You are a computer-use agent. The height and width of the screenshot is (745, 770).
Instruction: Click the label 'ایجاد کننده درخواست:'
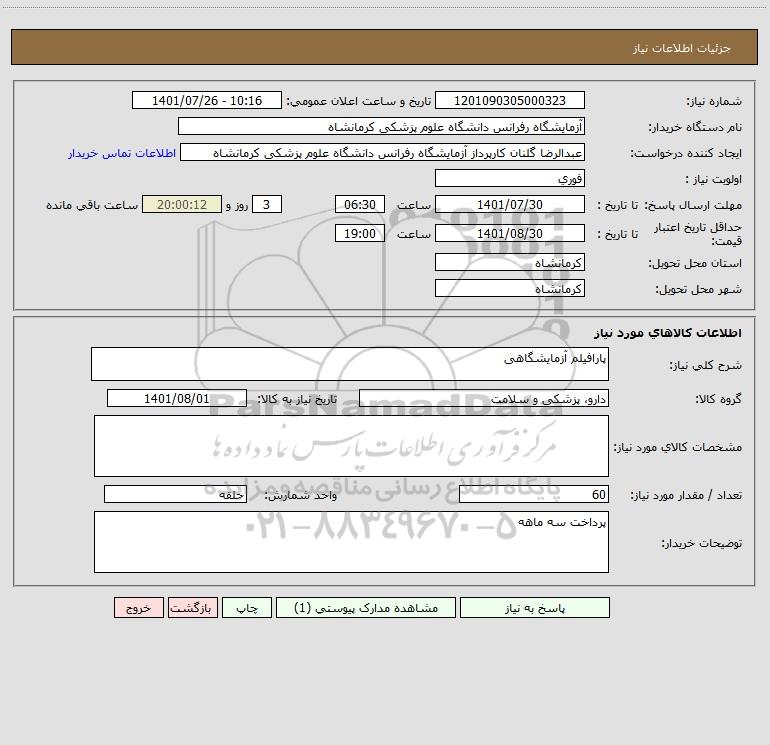pyautogui.click(x=686, y=153)
